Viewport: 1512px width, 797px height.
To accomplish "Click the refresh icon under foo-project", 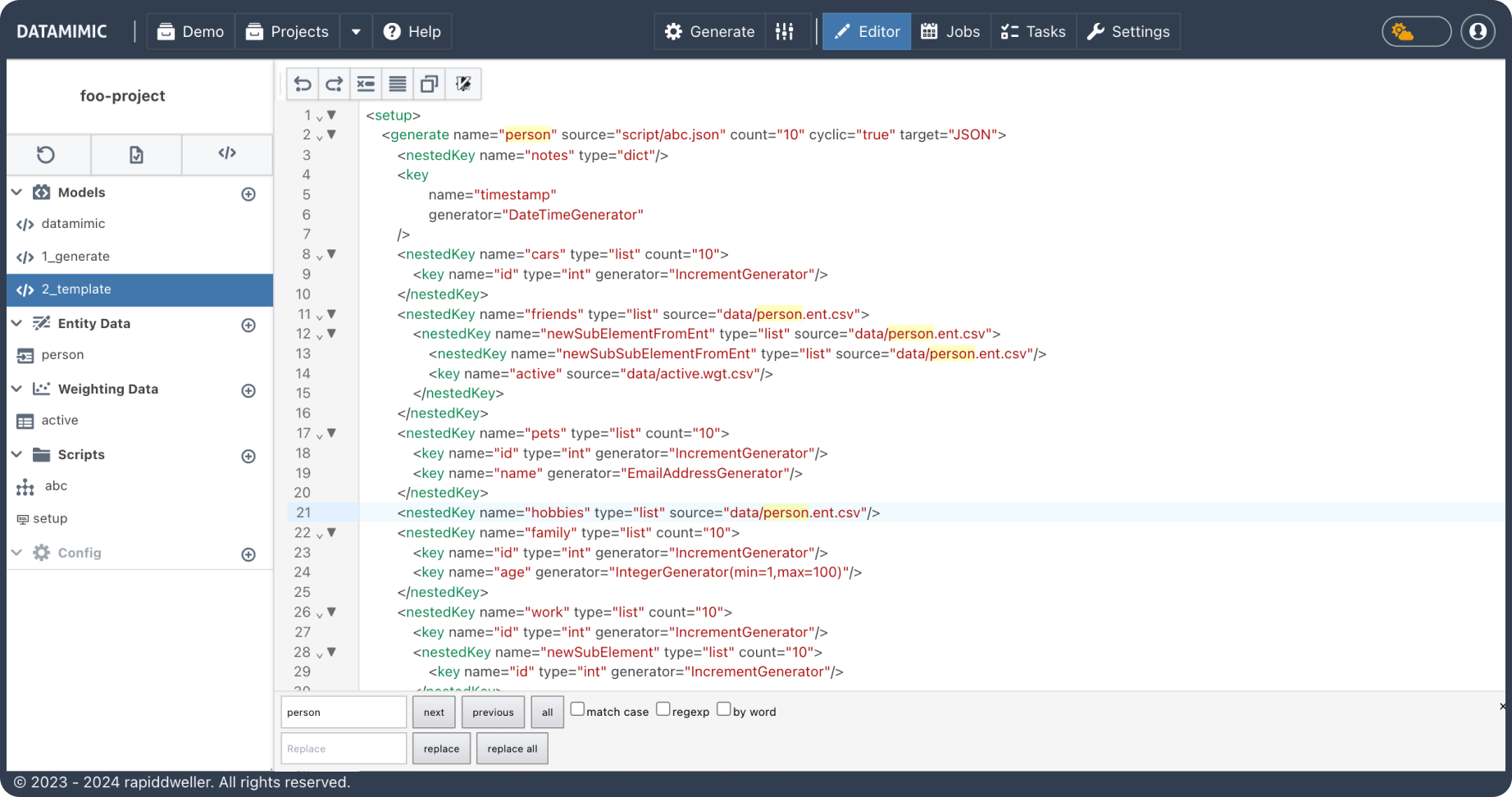I will coord(46,154).
